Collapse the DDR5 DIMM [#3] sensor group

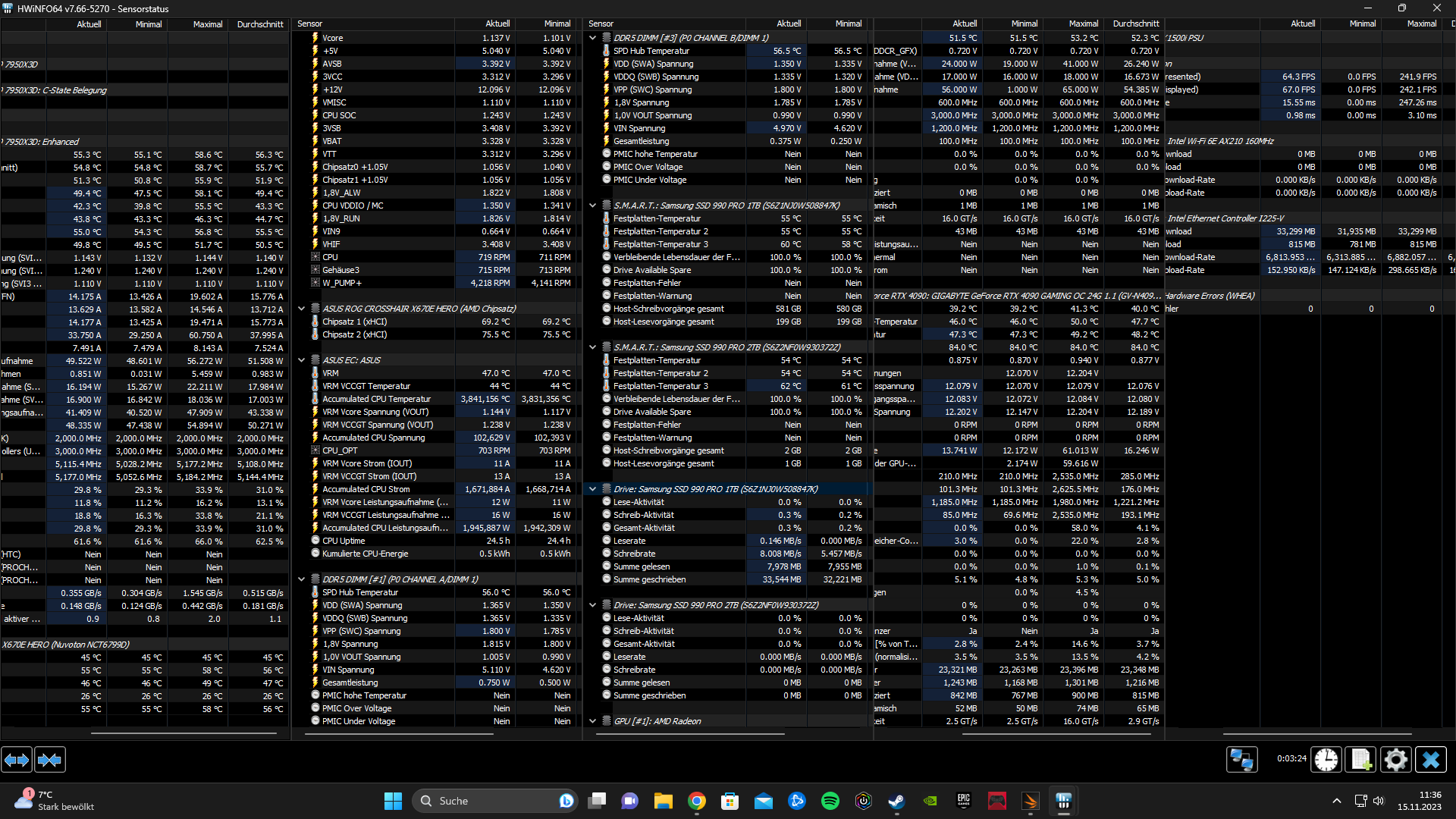(593, 37)
